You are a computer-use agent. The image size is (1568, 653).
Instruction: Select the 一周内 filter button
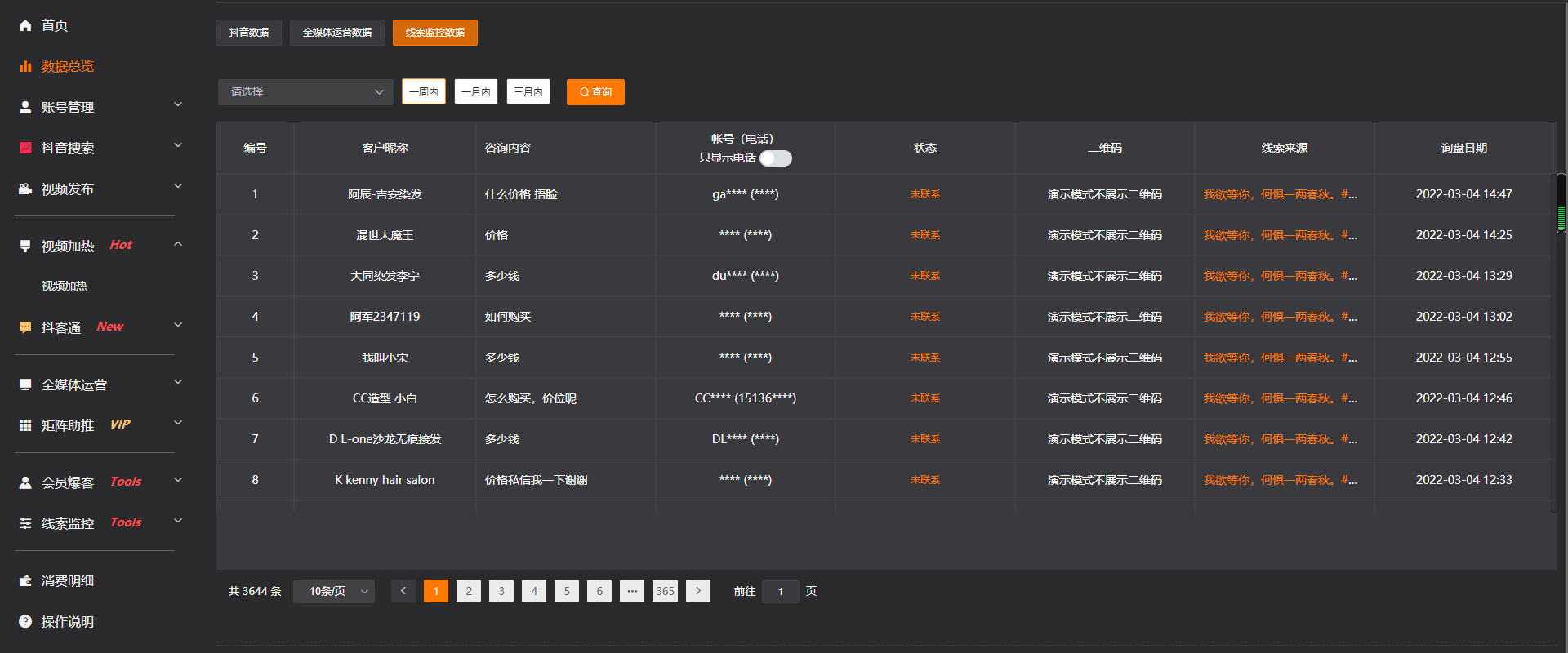coord(424,91)
